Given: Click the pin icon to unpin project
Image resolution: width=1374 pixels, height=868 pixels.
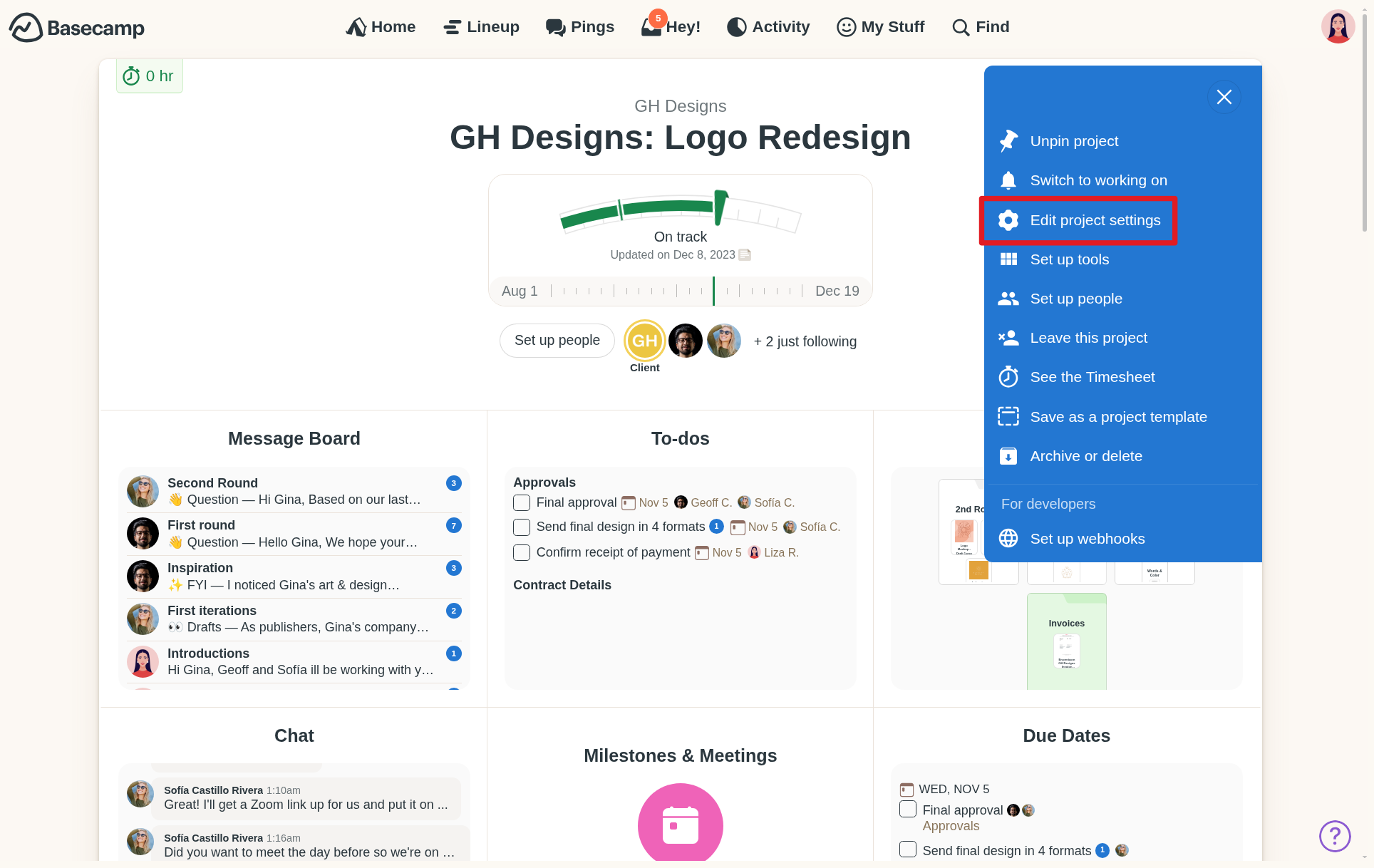Looking at the screenshot, I should [x=1008, y=141].
